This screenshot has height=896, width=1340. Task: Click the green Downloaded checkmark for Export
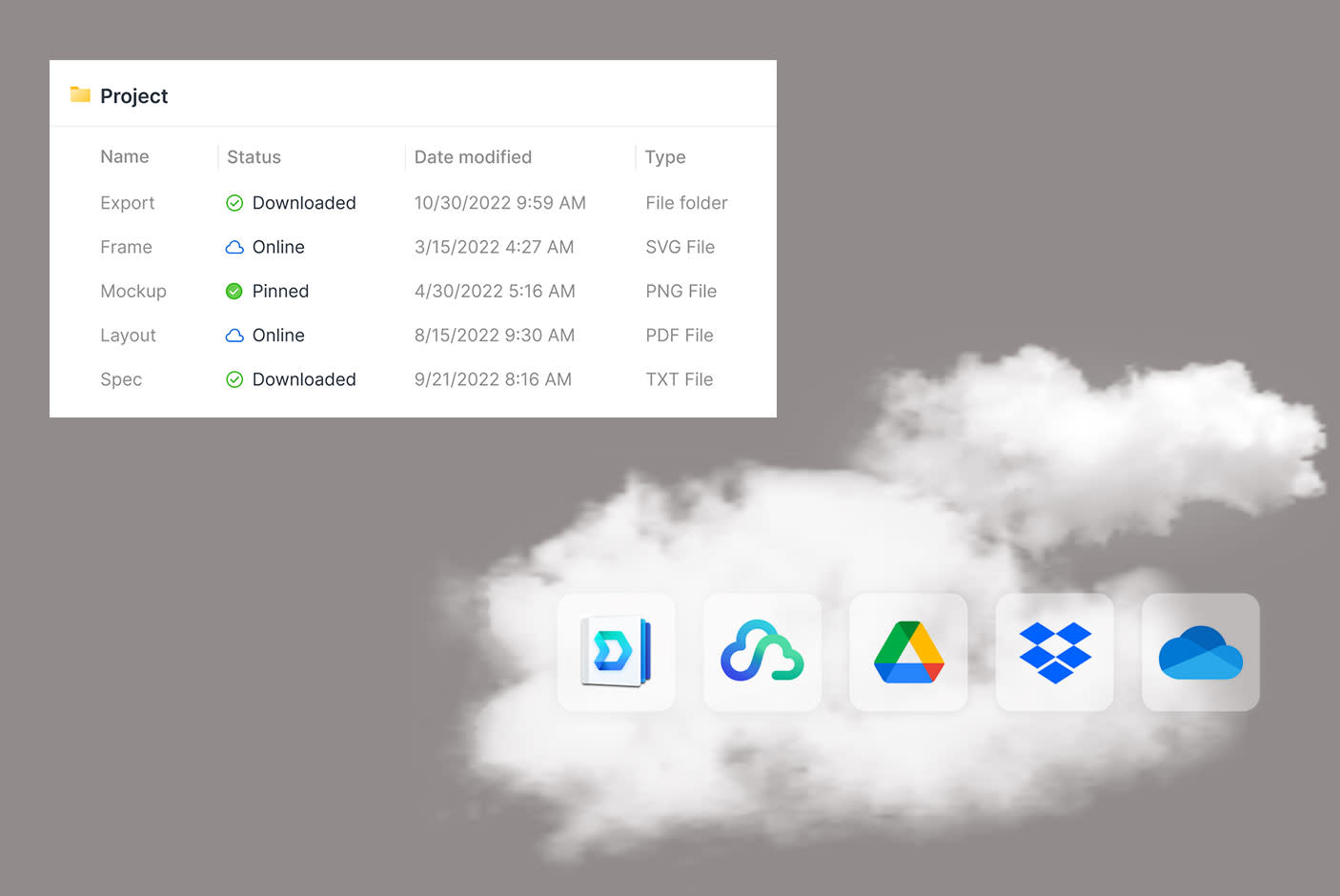coord(234,203)
